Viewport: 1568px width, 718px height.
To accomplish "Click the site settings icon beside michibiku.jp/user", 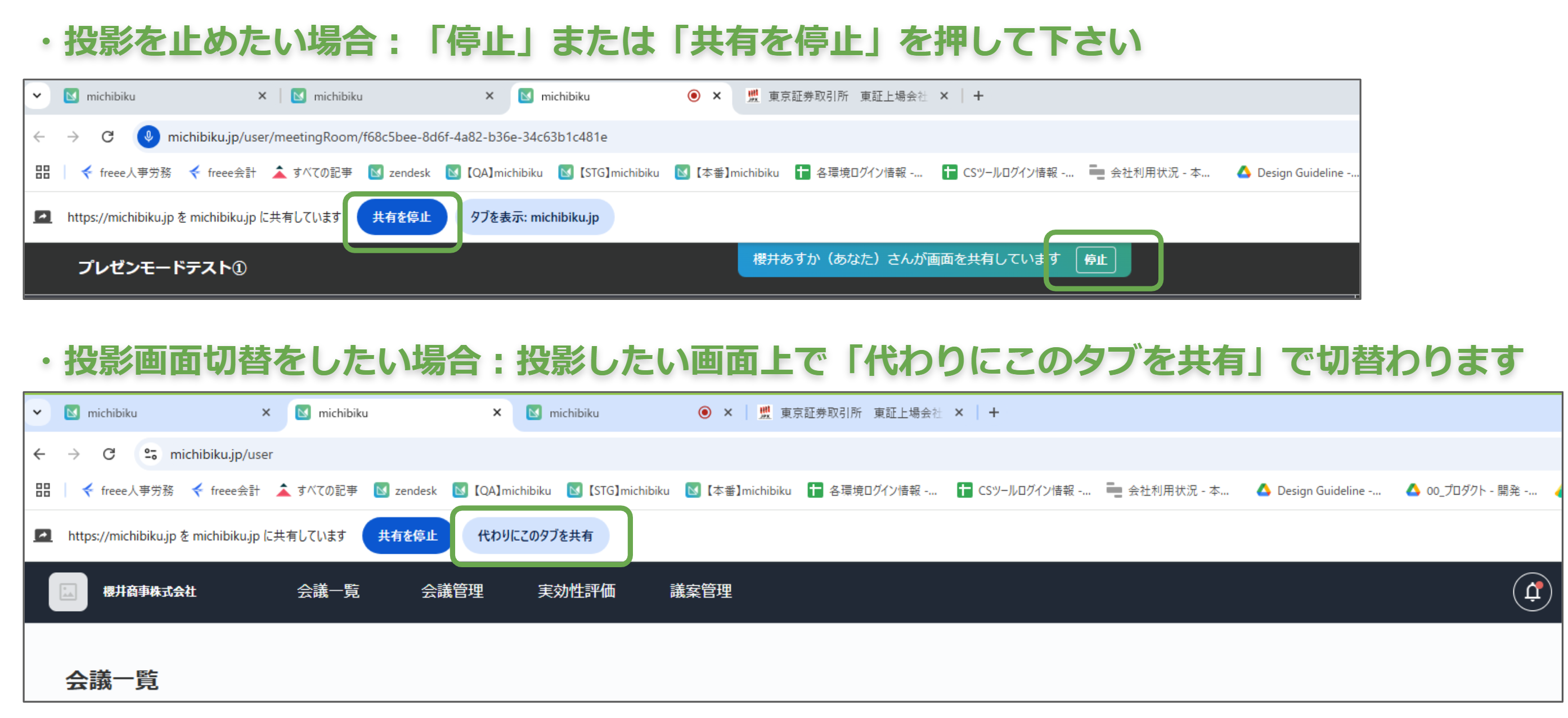I will (x=150, y=454).
